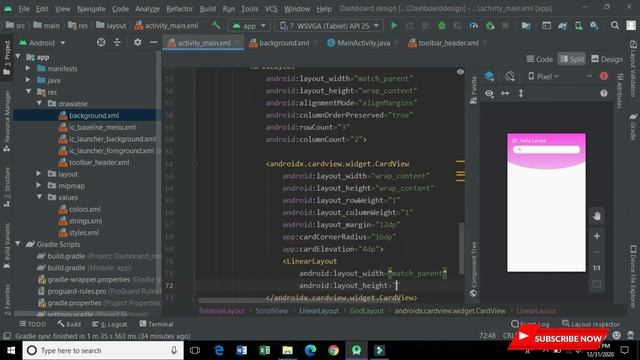The image size is (640, 360).
Task: Switch to Design view mode
Action: point(607,59)
